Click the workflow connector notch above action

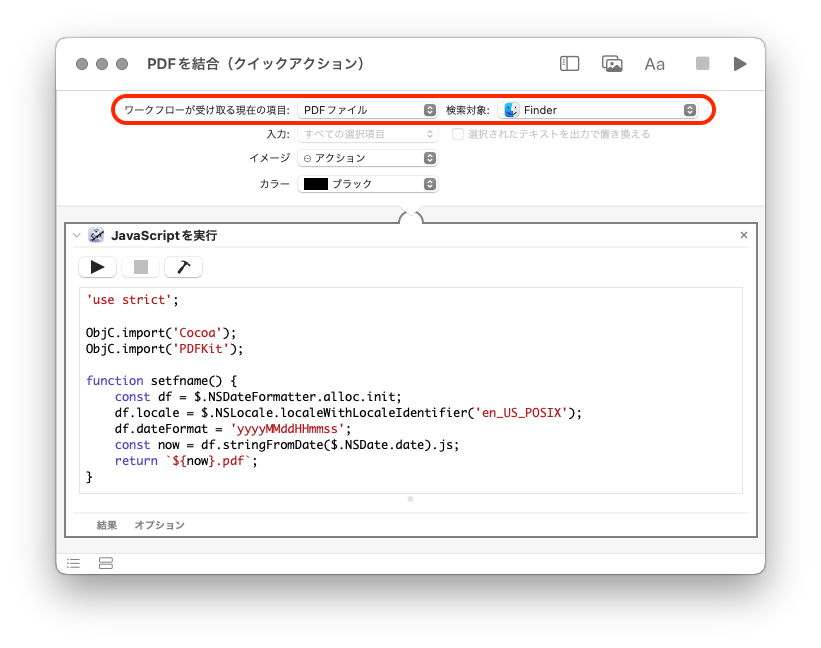point(410,216)
